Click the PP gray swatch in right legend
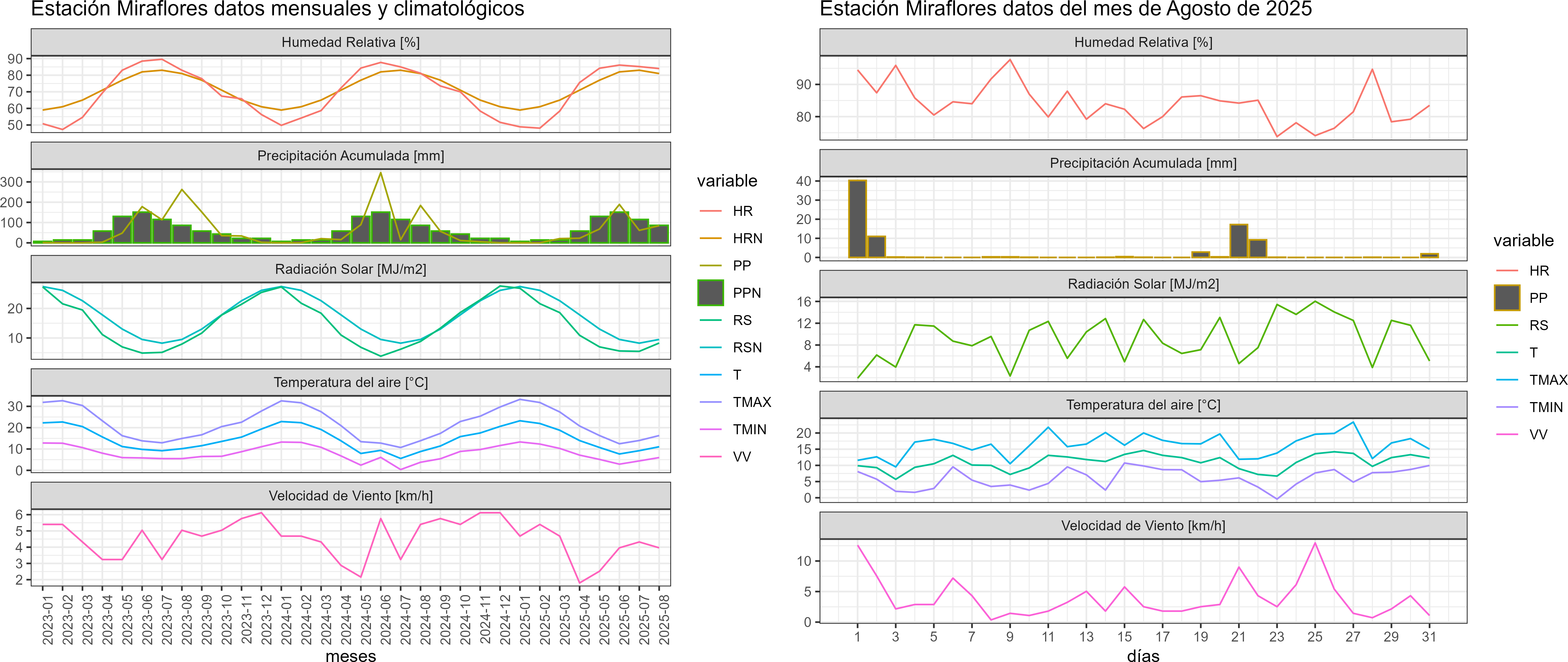 tap(1507, 298)
